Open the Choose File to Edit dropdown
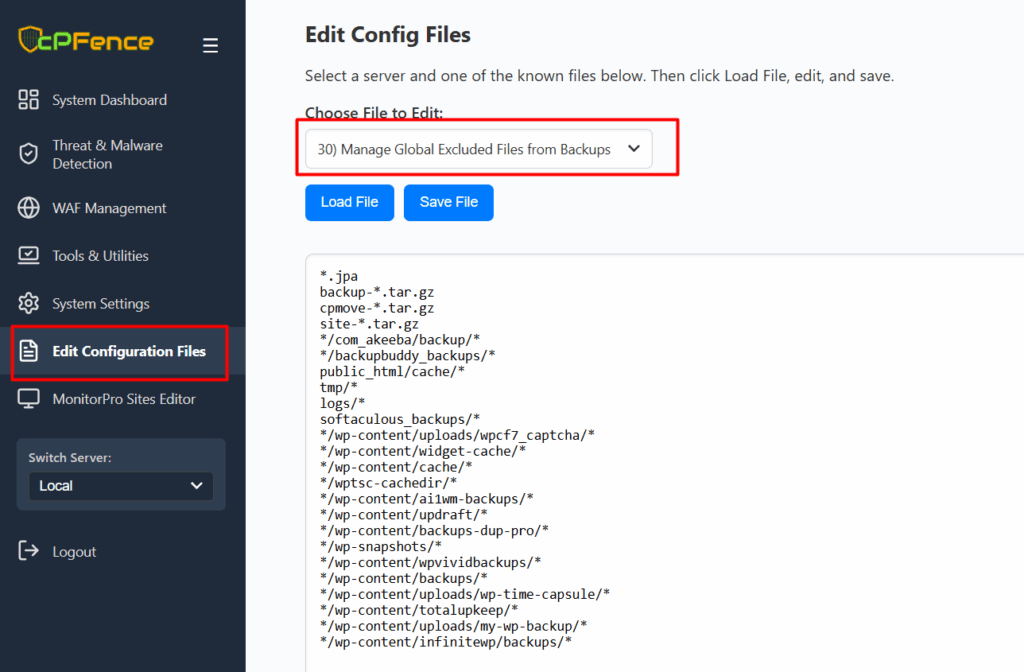 tap(478, 149)
